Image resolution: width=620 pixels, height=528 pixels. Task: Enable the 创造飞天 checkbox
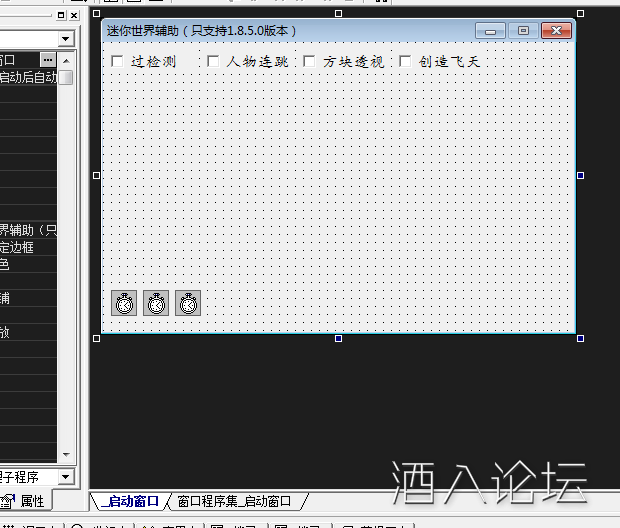[x=405, y=62]
